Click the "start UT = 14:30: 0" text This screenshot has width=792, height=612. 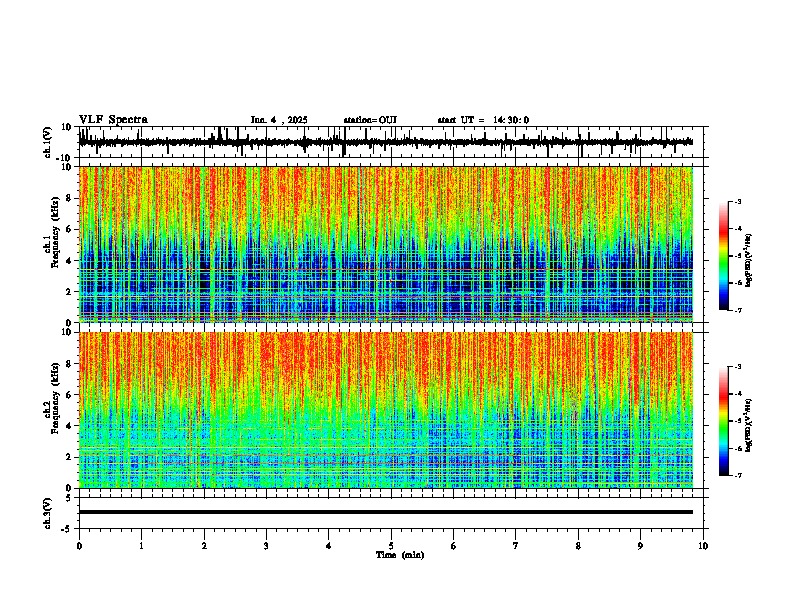(483, 120)
